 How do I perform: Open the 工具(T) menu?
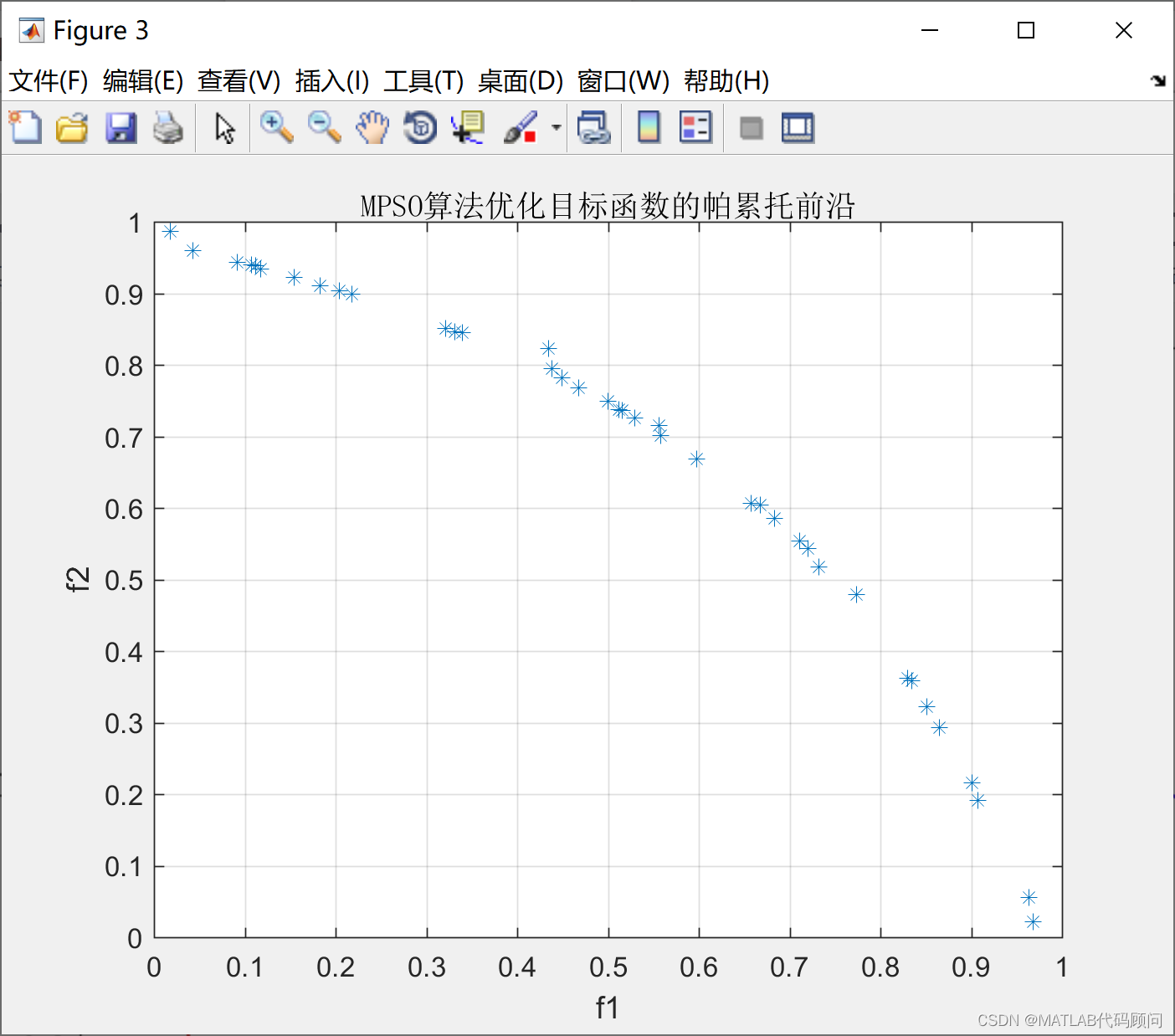pos(423,81)
